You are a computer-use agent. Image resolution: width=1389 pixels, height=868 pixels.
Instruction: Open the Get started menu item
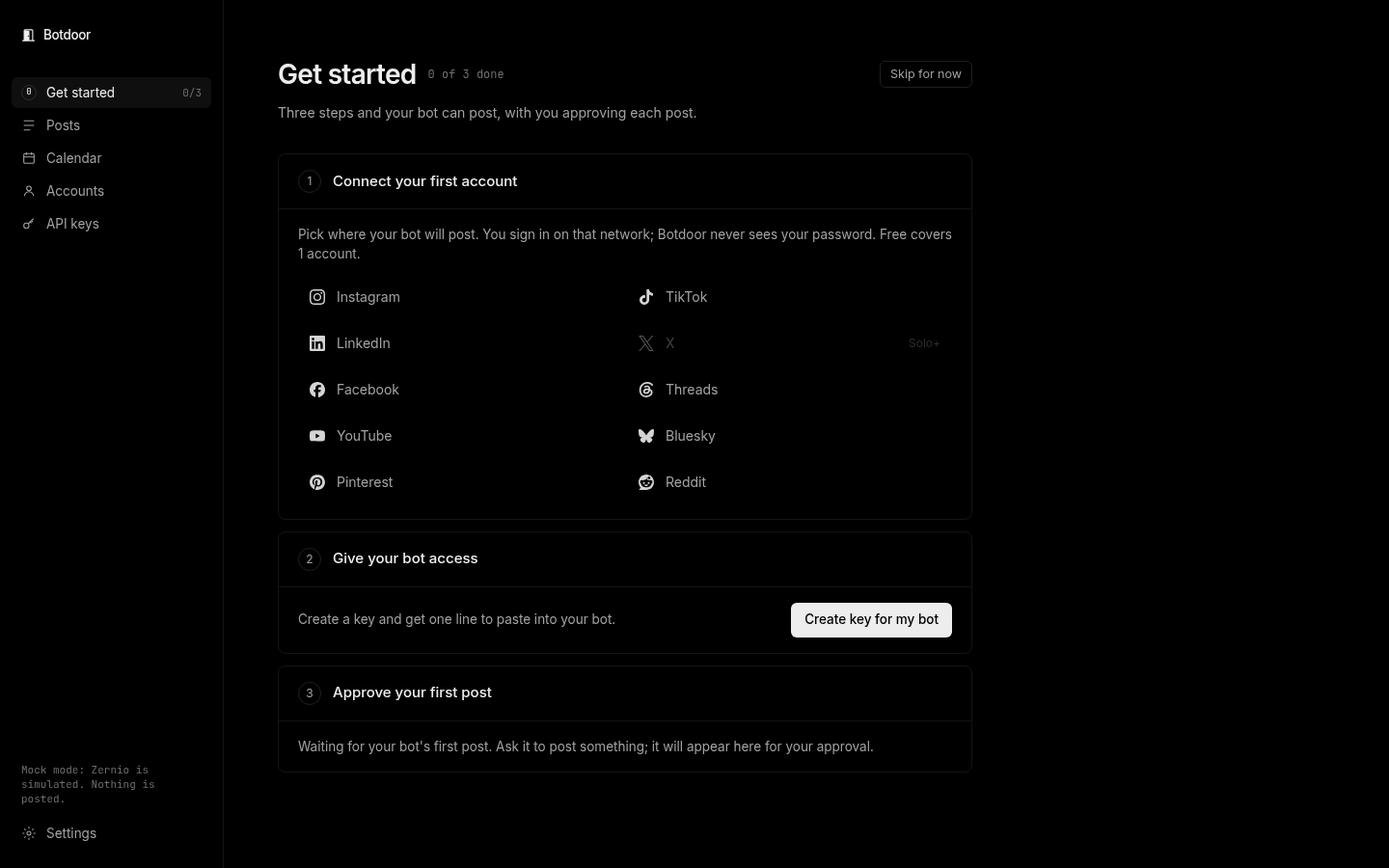tap(111, 93)
